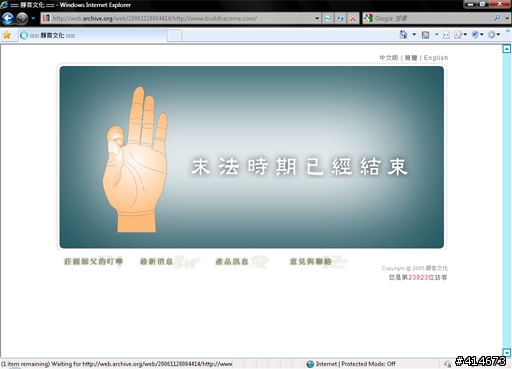512x369 pixels.
Task: Switch site language to 簡體
Action: [411, 58]
